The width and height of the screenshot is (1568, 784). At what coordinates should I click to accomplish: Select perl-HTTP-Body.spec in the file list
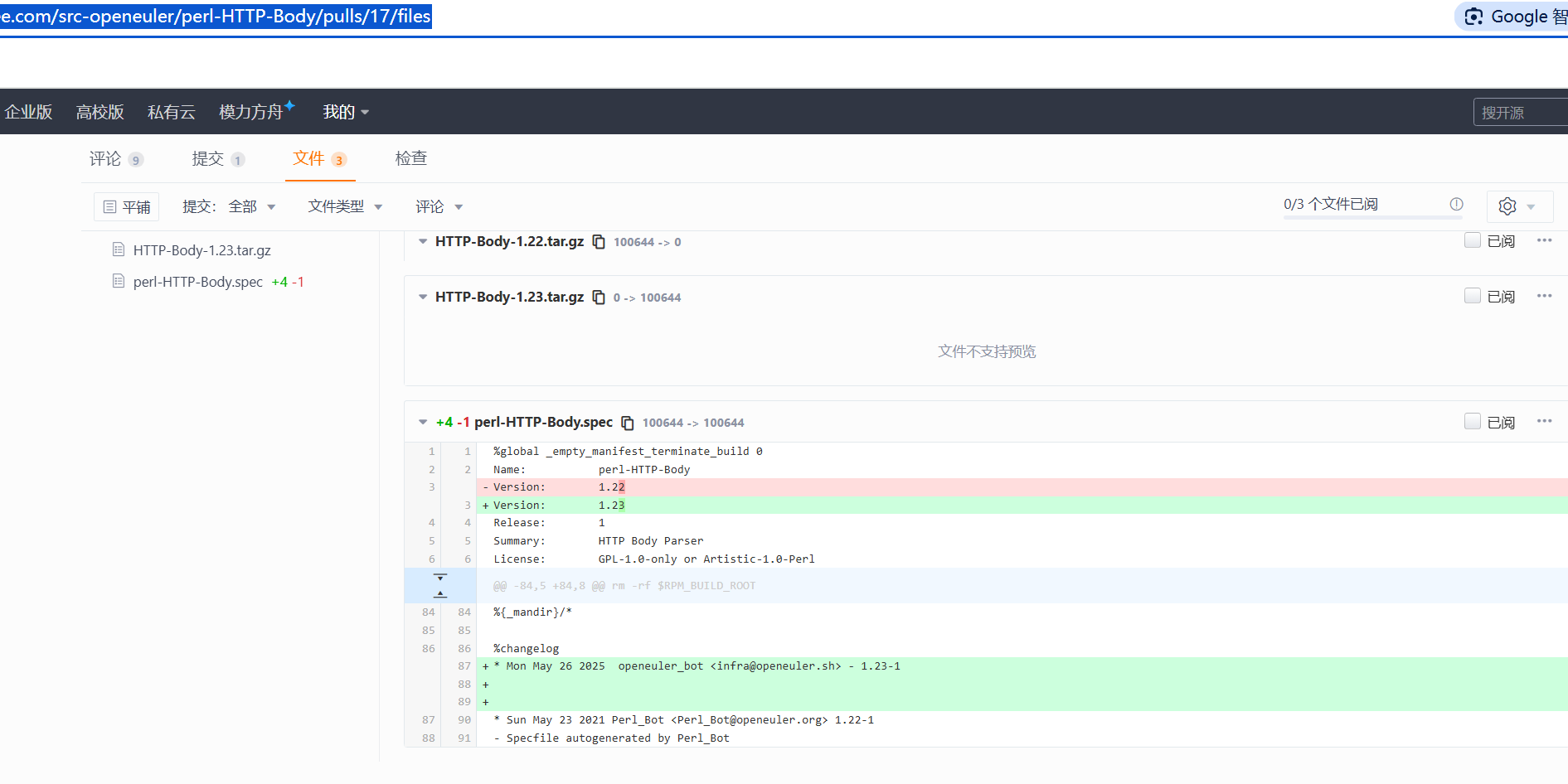click(197, 282)
